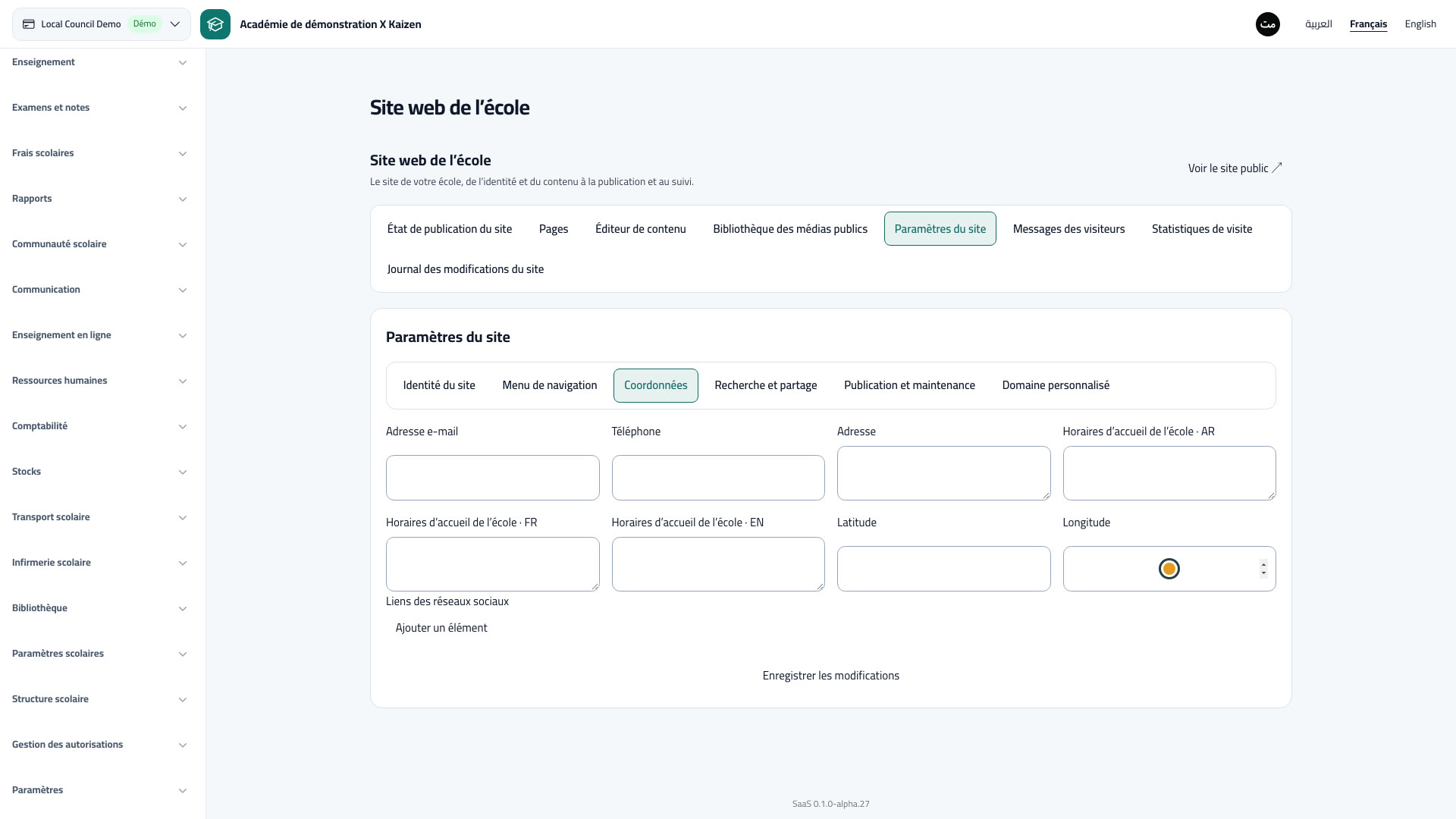The height and width of the screenshot is (819, 1456).
Task: Select the Menu de navigation sub-tab
Action: (x=550, y=385)
